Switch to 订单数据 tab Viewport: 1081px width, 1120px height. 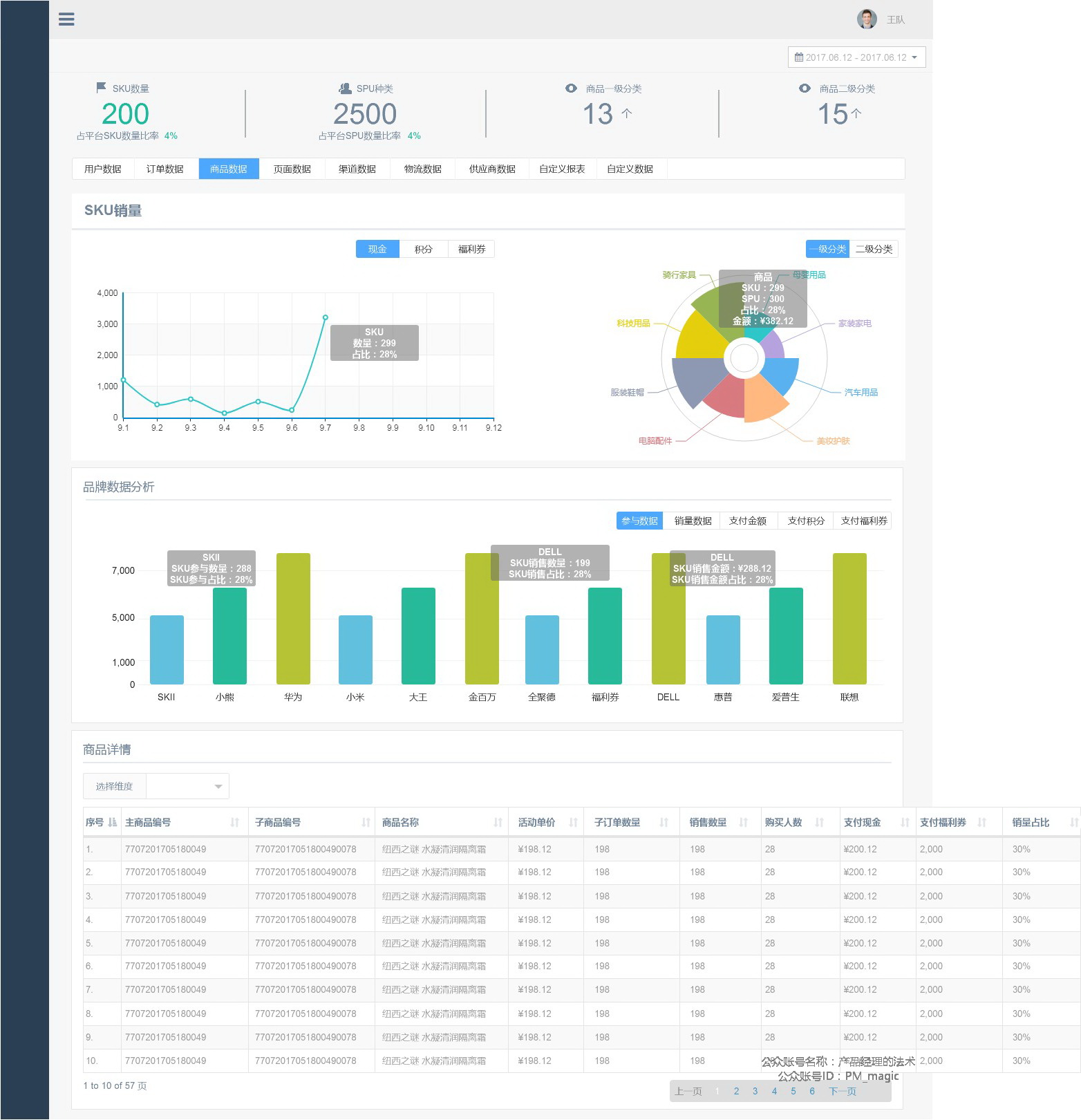(165, 169)
